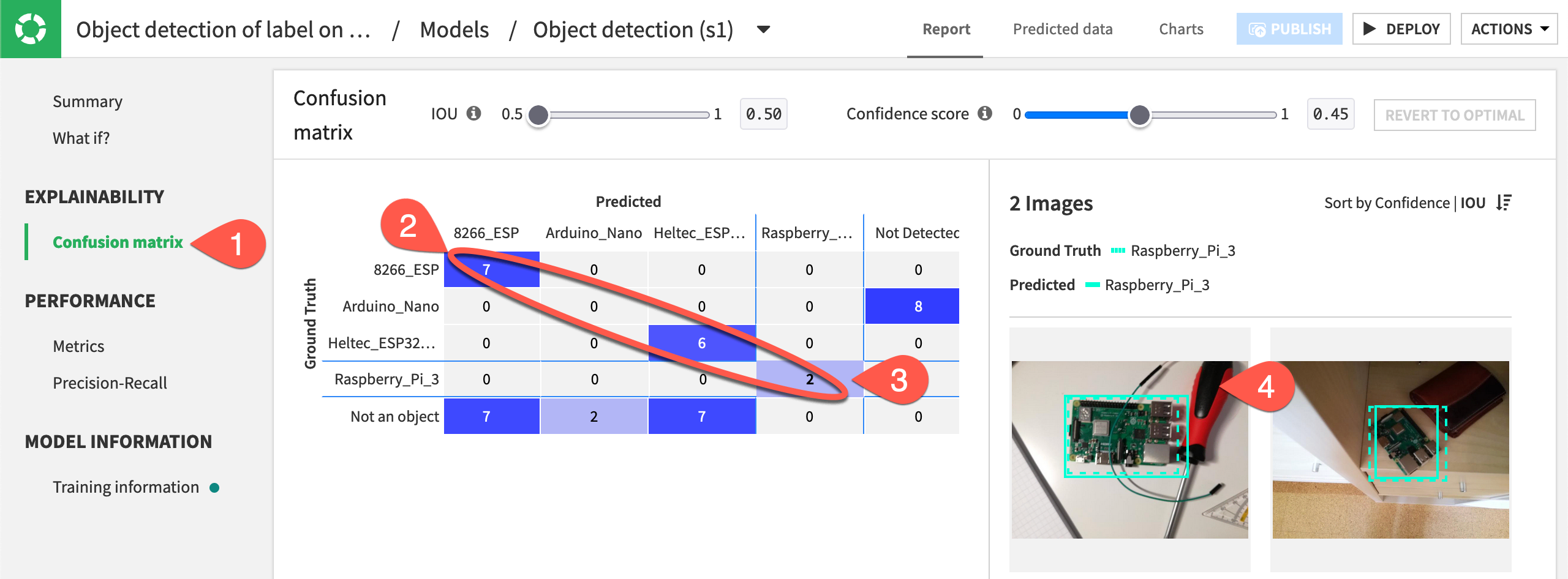Click the IOU value field showing 0.50
Screen dimensions: 1568x579
763,114
